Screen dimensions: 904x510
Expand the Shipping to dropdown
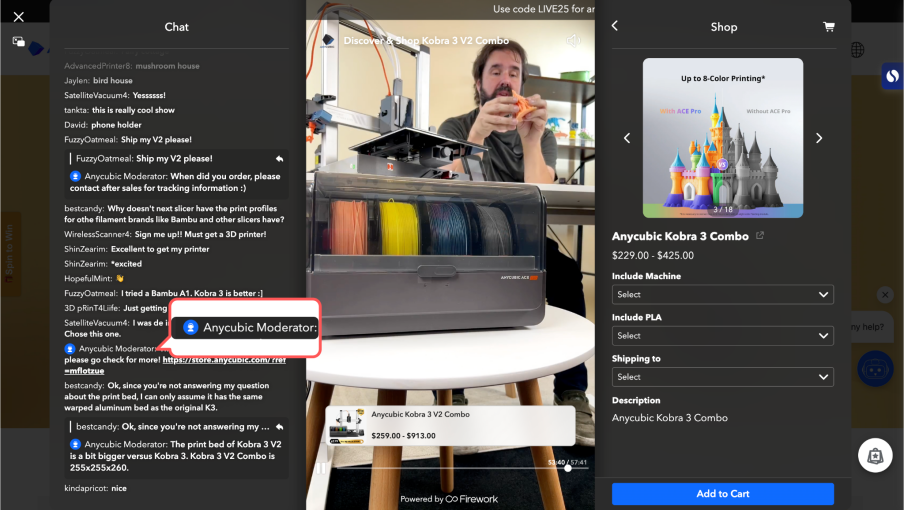(722, 377)
